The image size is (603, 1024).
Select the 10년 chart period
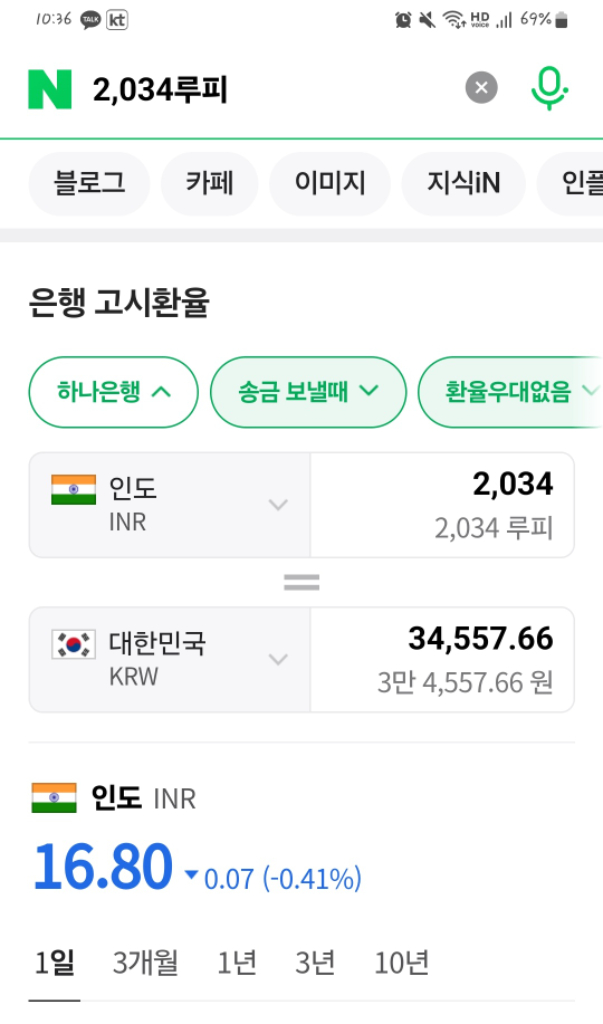point(401,963)
